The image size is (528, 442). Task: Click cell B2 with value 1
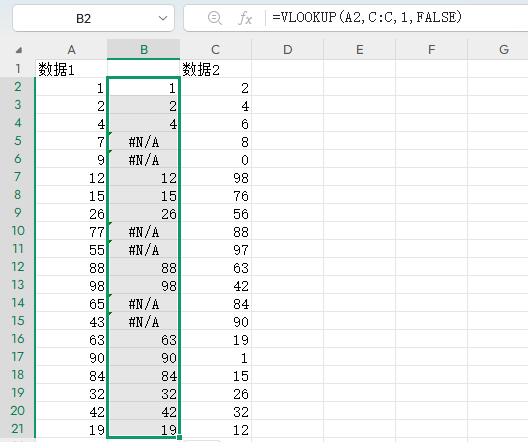144,87
